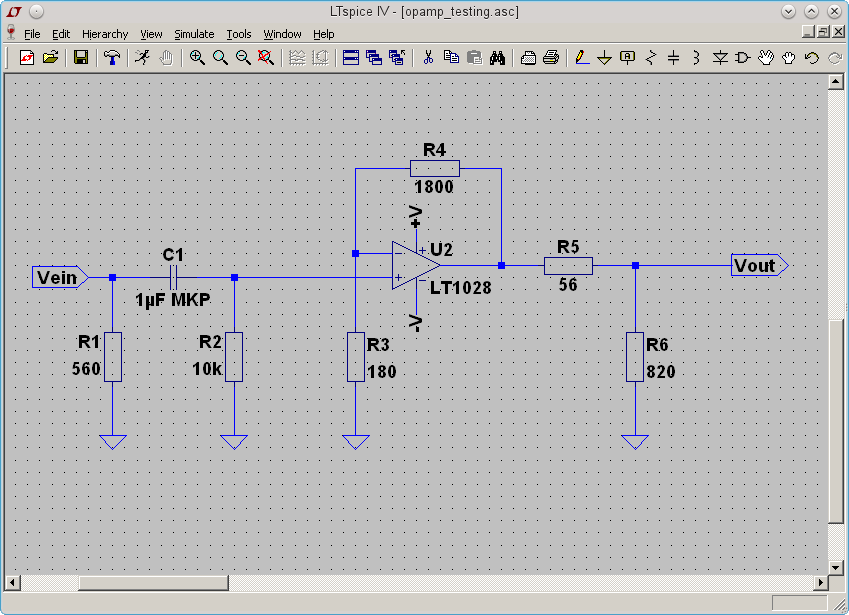This screenshot has width=849, height=615.
Task: Click the horizontal scrollbar thumb
Action: click(x=153, y=583)
